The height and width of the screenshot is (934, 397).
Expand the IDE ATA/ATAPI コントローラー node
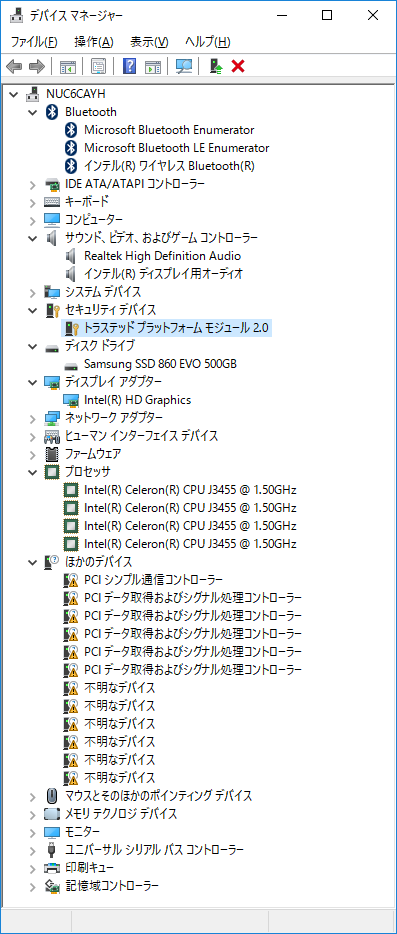[x=33, y=184]
